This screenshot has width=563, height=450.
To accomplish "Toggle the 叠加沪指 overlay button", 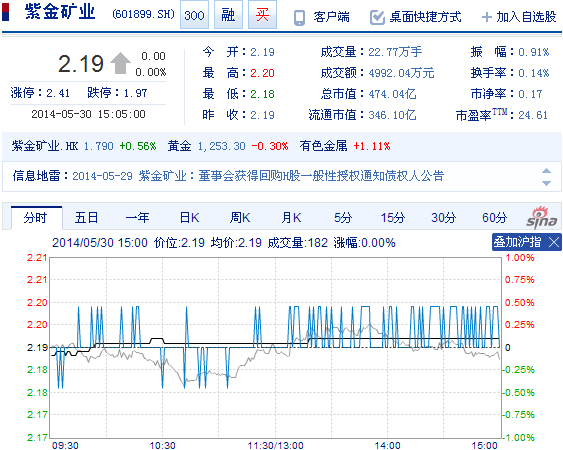I will coord(517,242).
